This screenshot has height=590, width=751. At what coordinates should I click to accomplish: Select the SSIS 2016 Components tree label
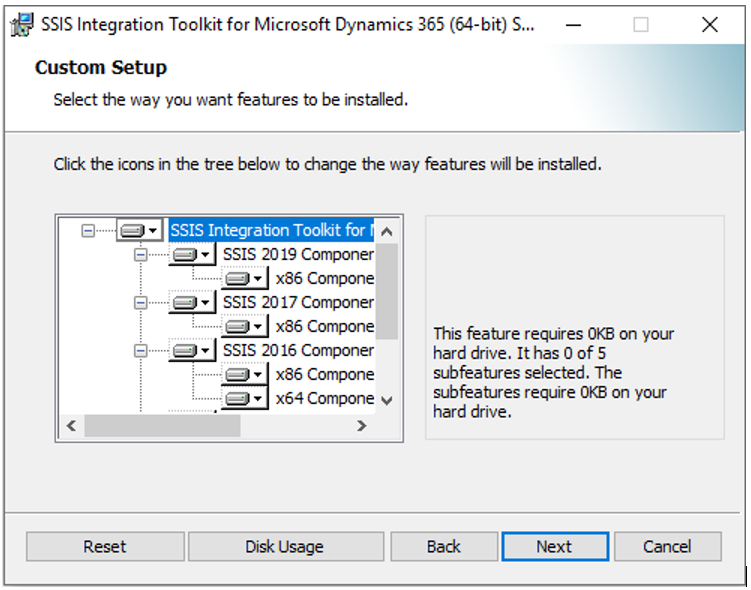click(x=298, y=350)
